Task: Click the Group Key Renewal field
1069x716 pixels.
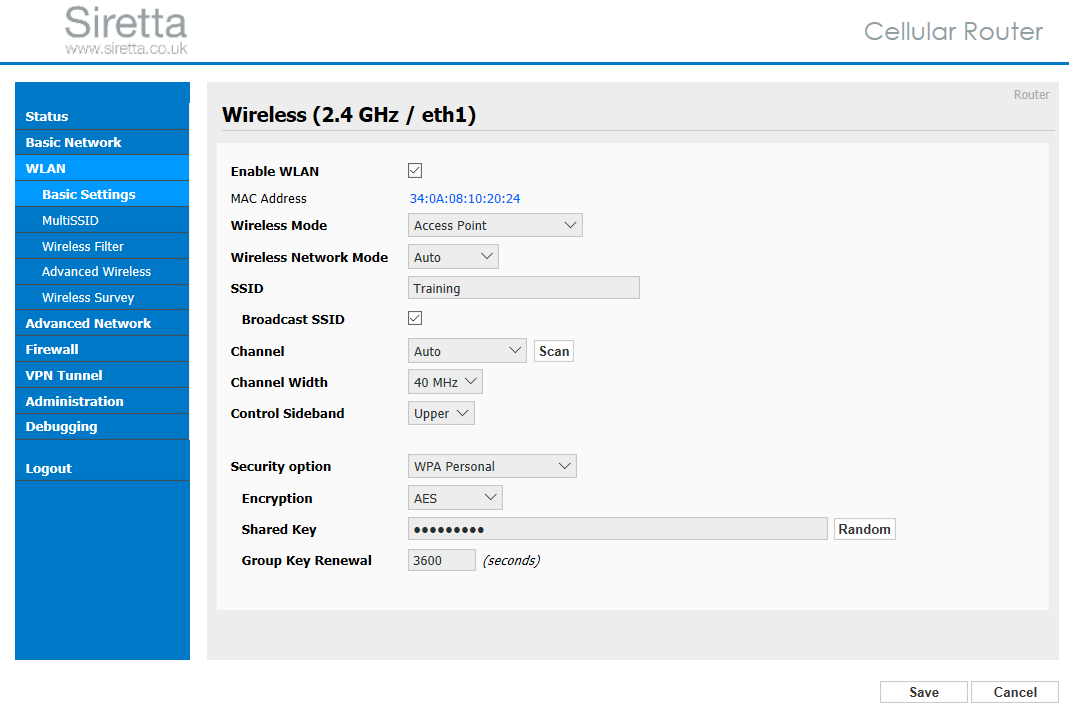Action: coord(442,561)
